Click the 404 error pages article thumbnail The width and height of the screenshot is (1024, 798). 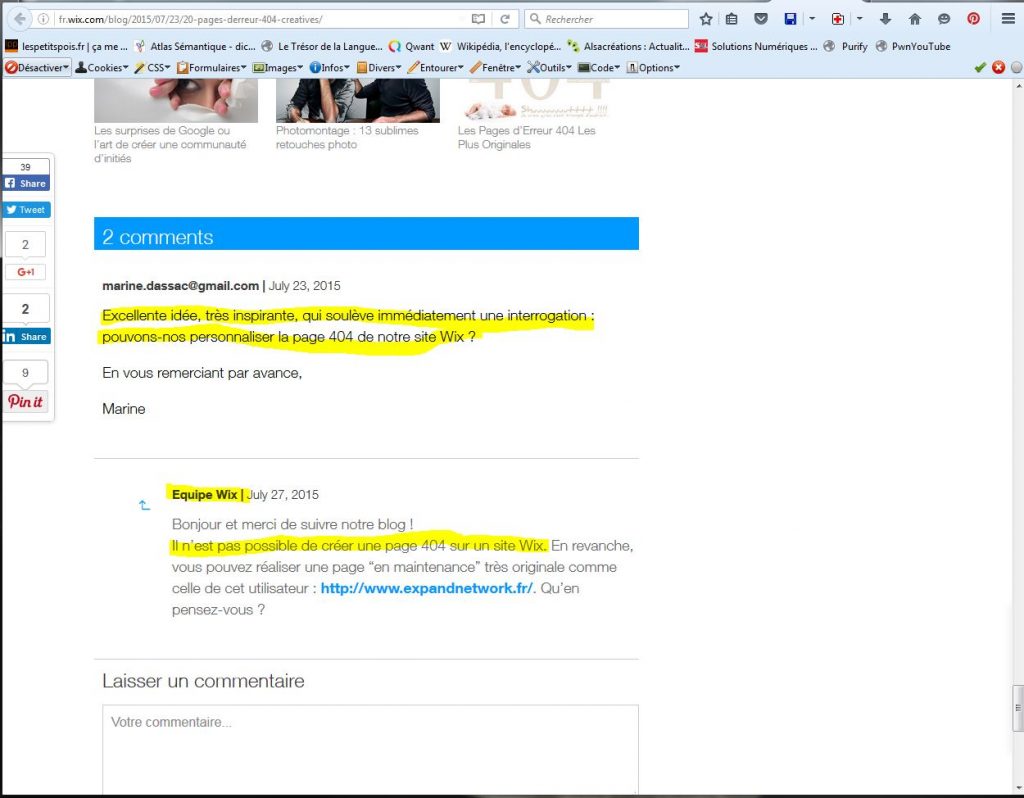(x=538, y=101)
